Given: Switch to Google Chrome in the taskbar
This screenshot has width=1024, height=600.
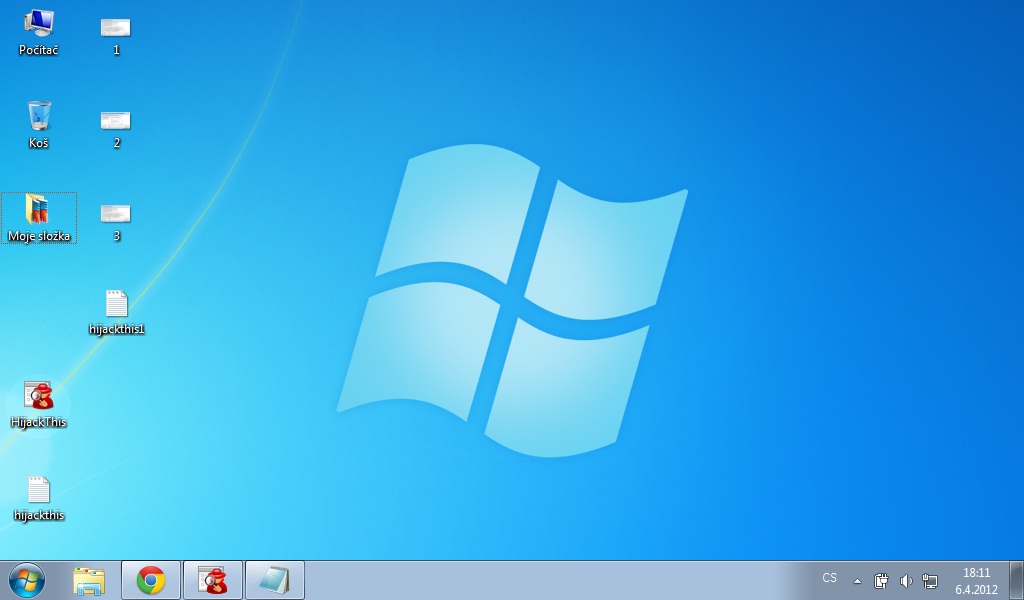Looking at the screenshot, I should [151, 580].
